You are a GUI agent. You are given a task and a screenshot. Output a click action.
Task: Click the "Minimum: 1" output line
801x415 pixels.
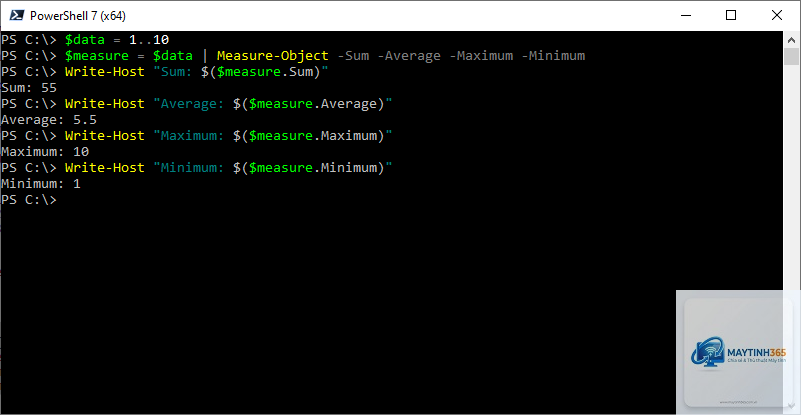41,183
